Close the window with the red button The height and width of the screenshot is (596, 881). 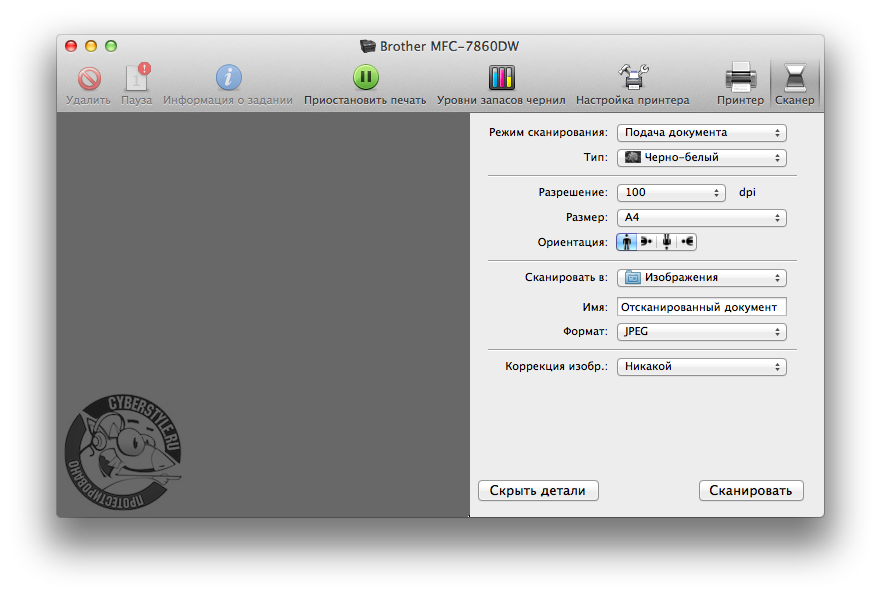(71, 46)
